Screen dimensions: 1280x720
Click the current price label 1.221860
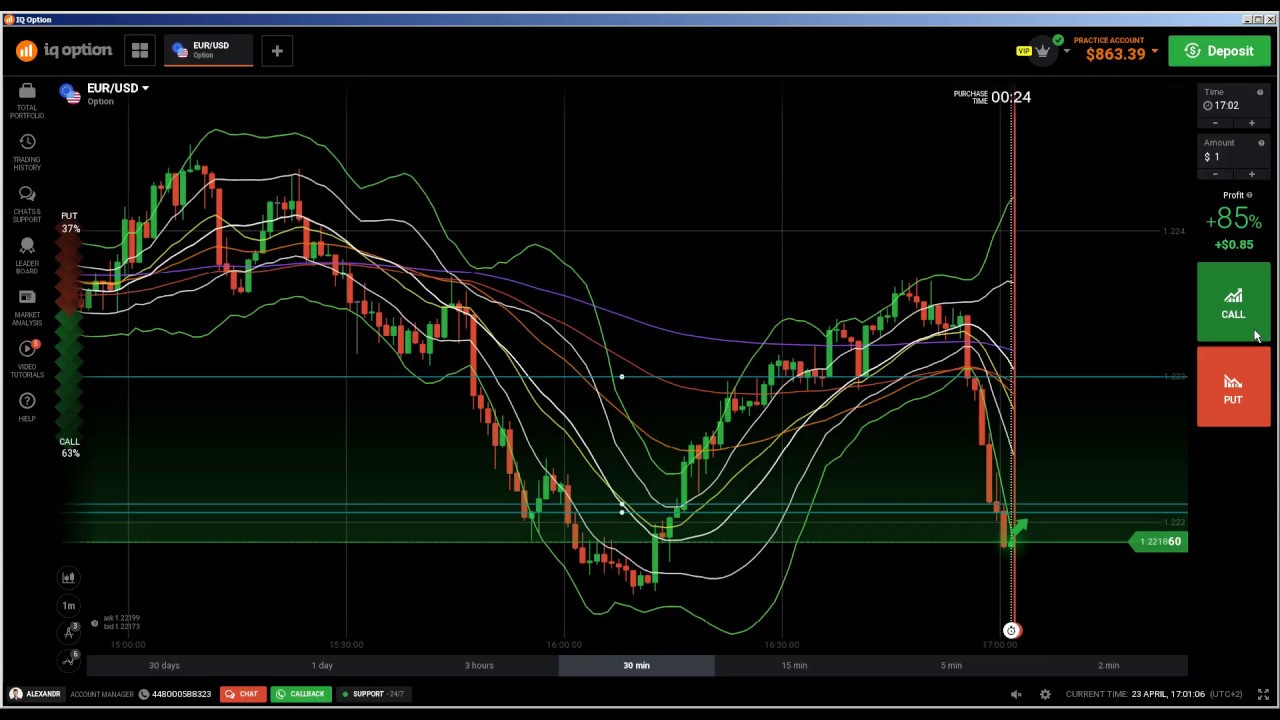pos(1159,542)
